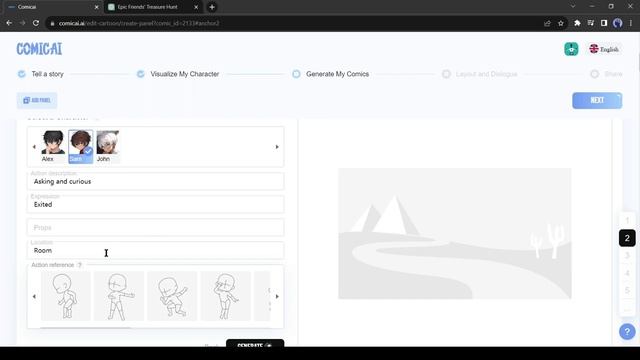Go forward in browser history
This screenshot has height=360, width=640.
pyautogui.click(x=22, y=23)
